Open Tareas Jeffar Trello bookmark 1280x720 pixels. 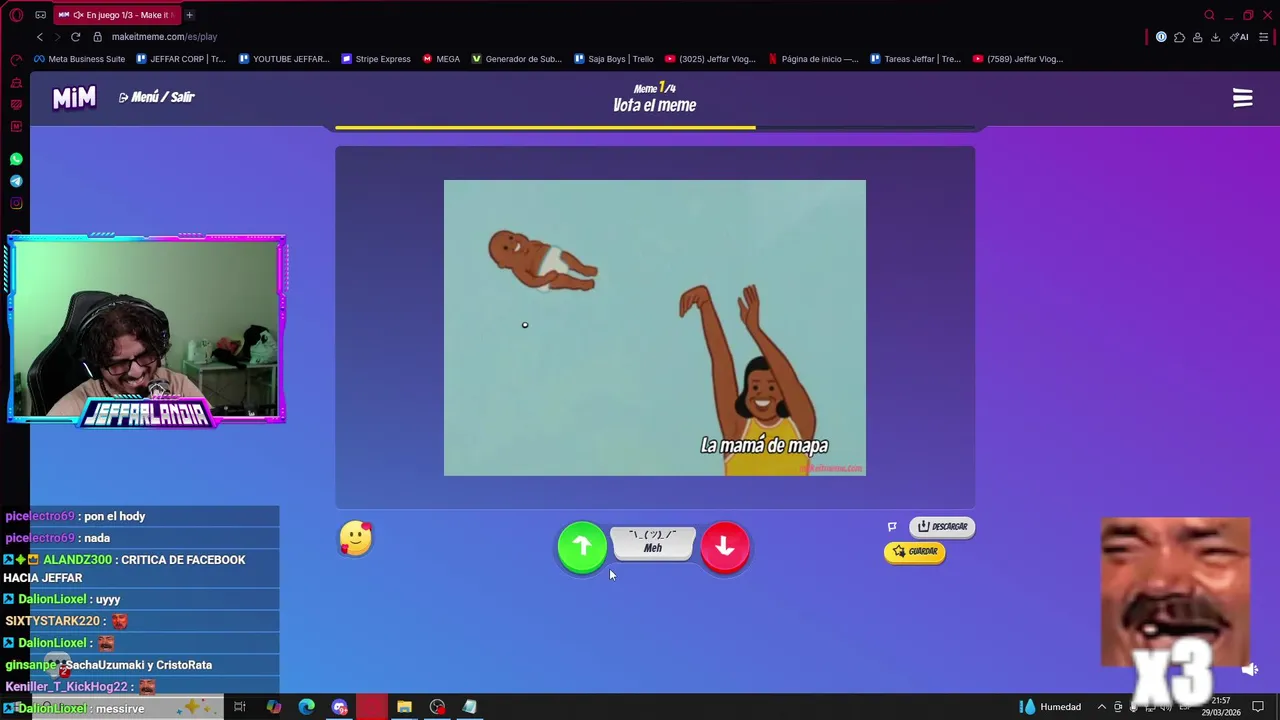[916, 59]
